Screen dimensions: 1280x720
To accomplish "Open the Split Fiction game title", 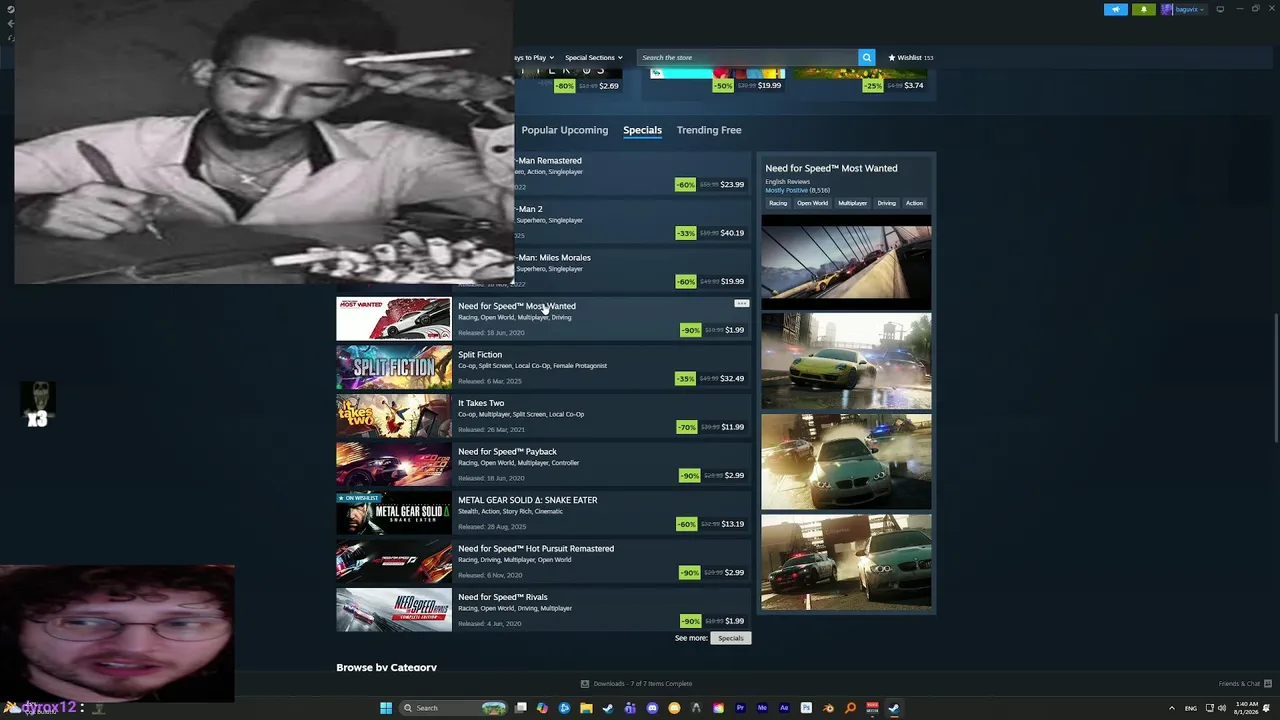I will pos(480,354).
